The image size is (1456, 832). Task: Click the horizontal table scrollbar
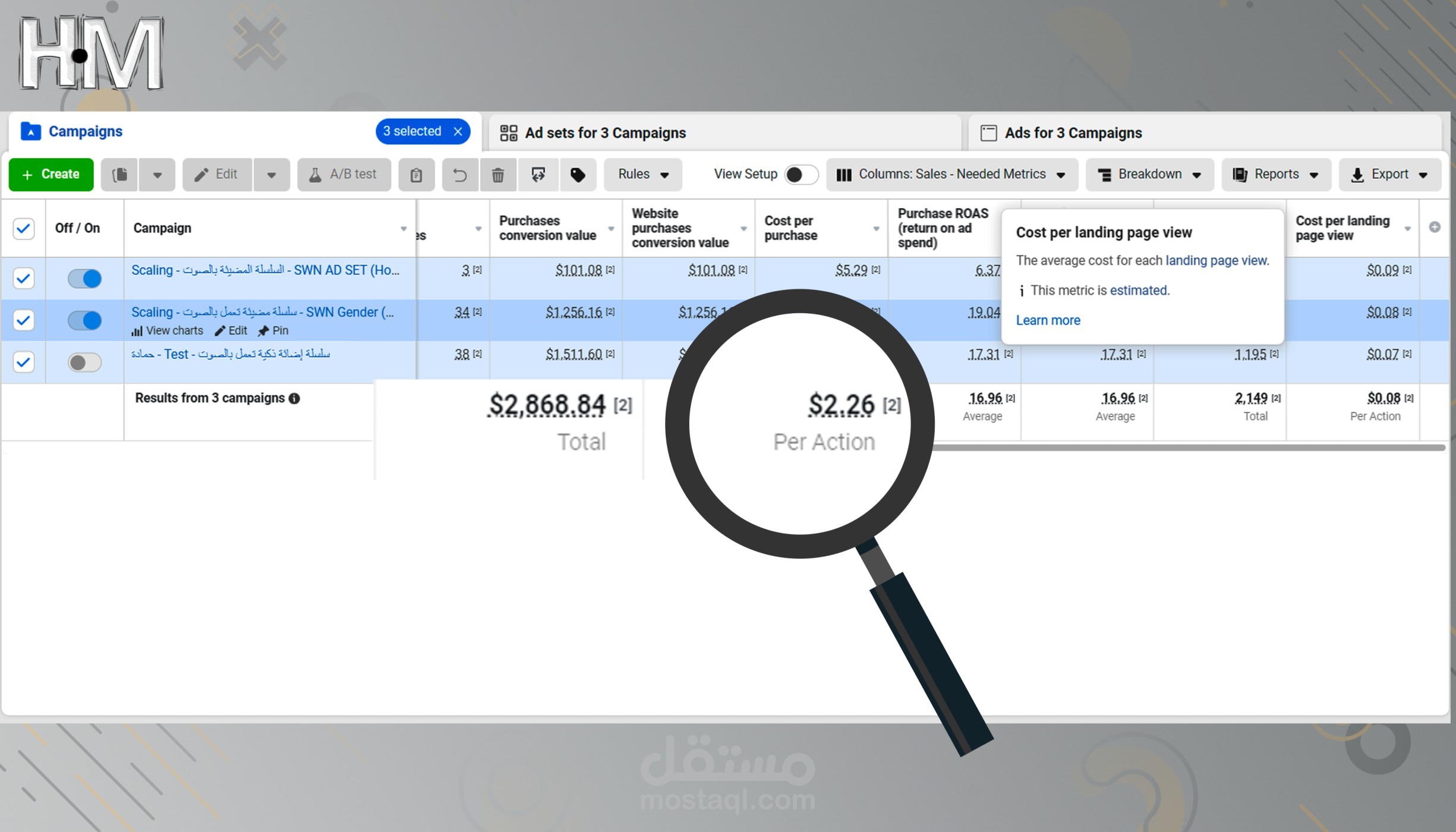click(1189, 447)
